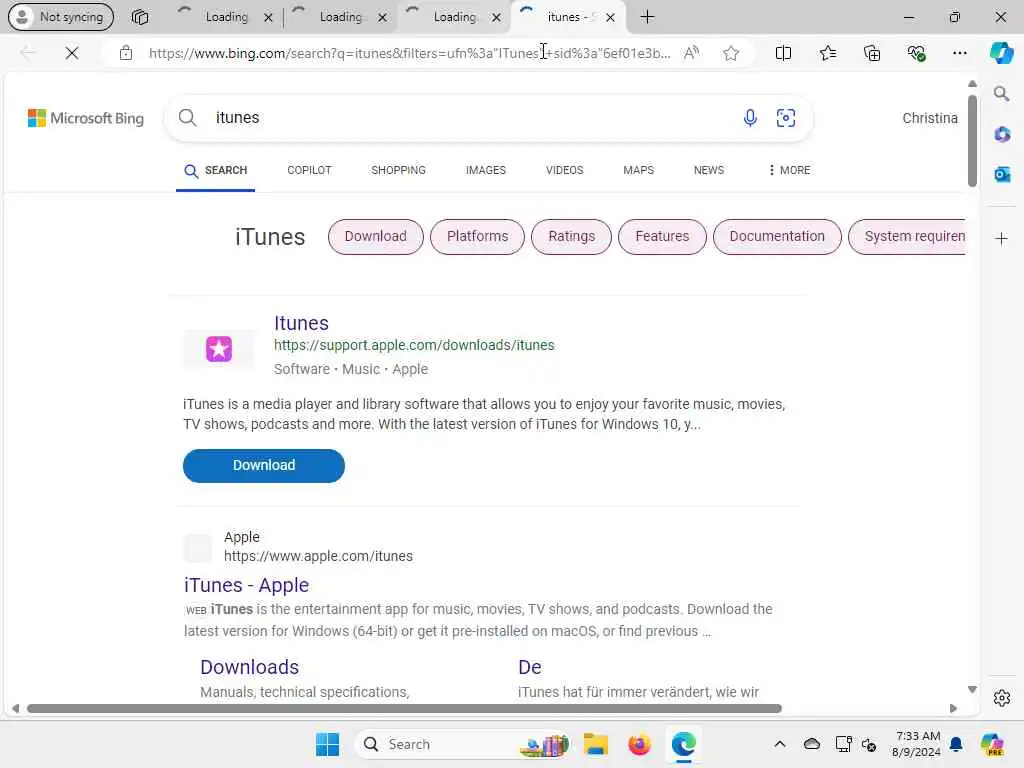The width and height of the screenshot is (1024, 768).
Task: Click the taskbar Search box
Action: click(463, 744)
